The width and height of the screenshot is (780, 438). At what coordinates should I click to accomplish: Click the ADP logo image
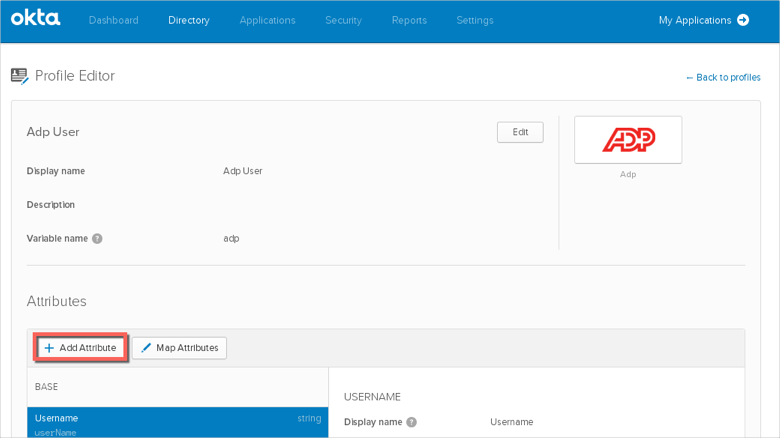[628, 140]
